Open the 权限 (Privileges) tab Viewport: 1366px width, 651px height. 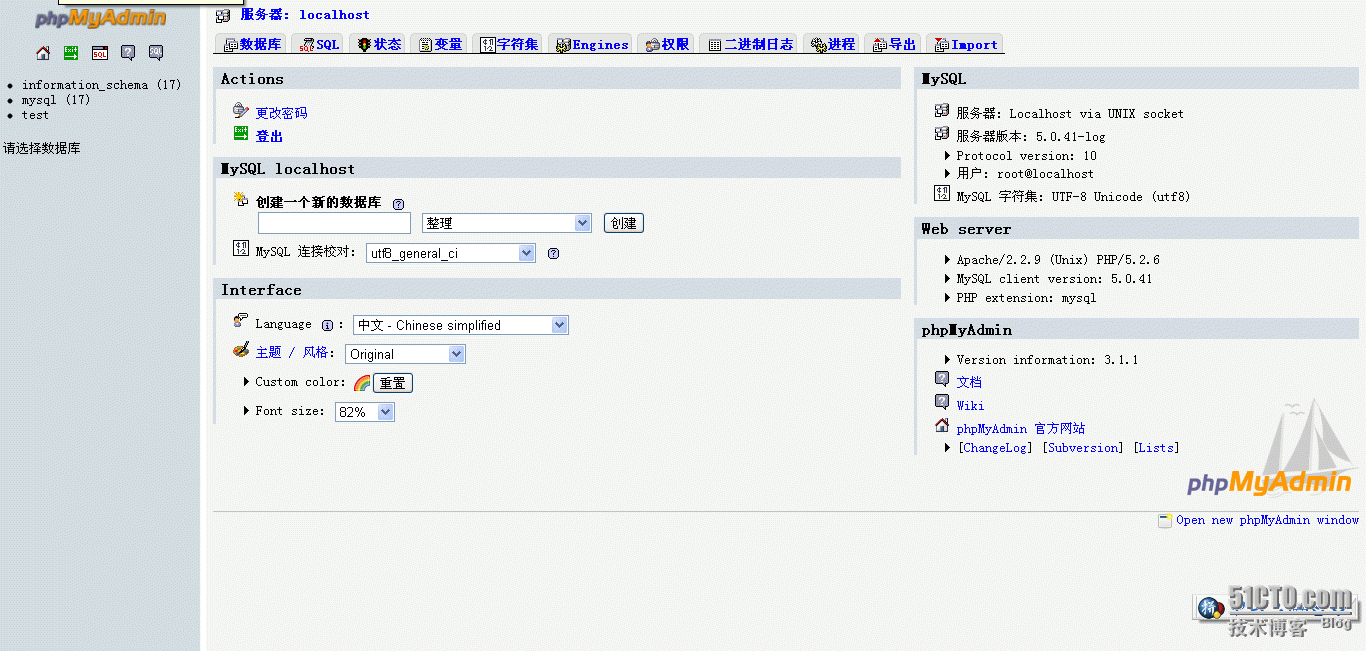tap(667, 44)
